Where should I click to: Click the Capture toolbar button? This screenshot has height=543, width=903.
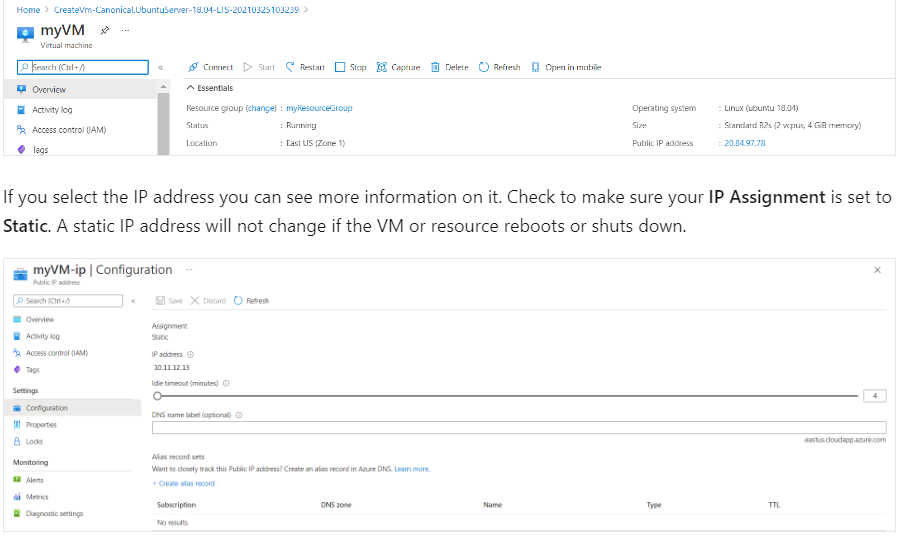pos(398,67)
